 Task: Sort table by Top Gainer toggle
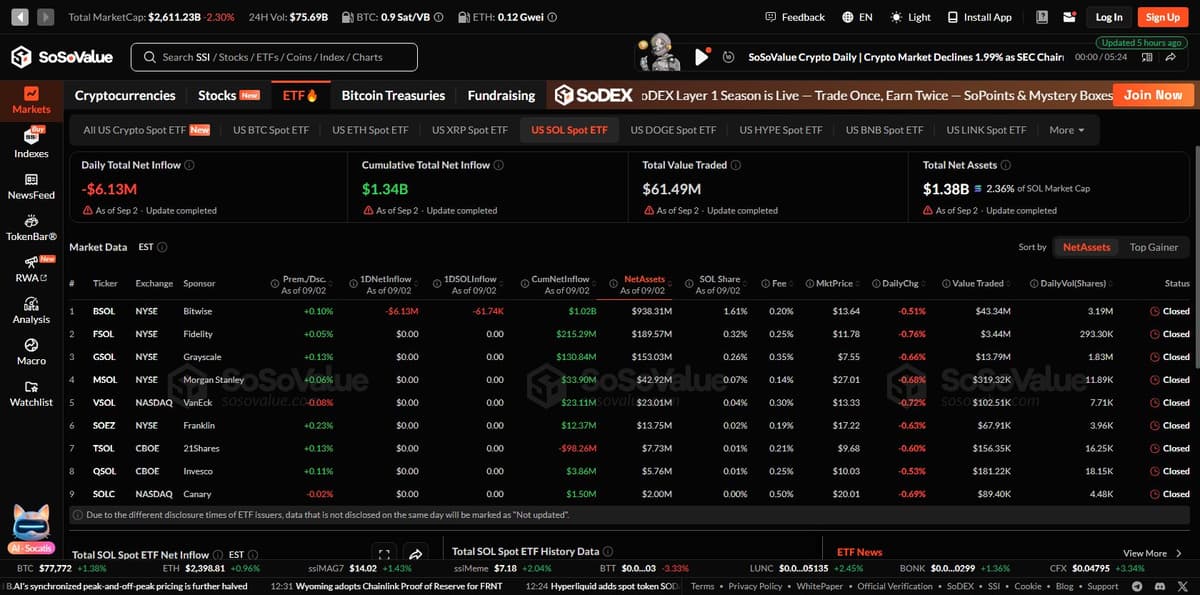(x=1154, y=247)
